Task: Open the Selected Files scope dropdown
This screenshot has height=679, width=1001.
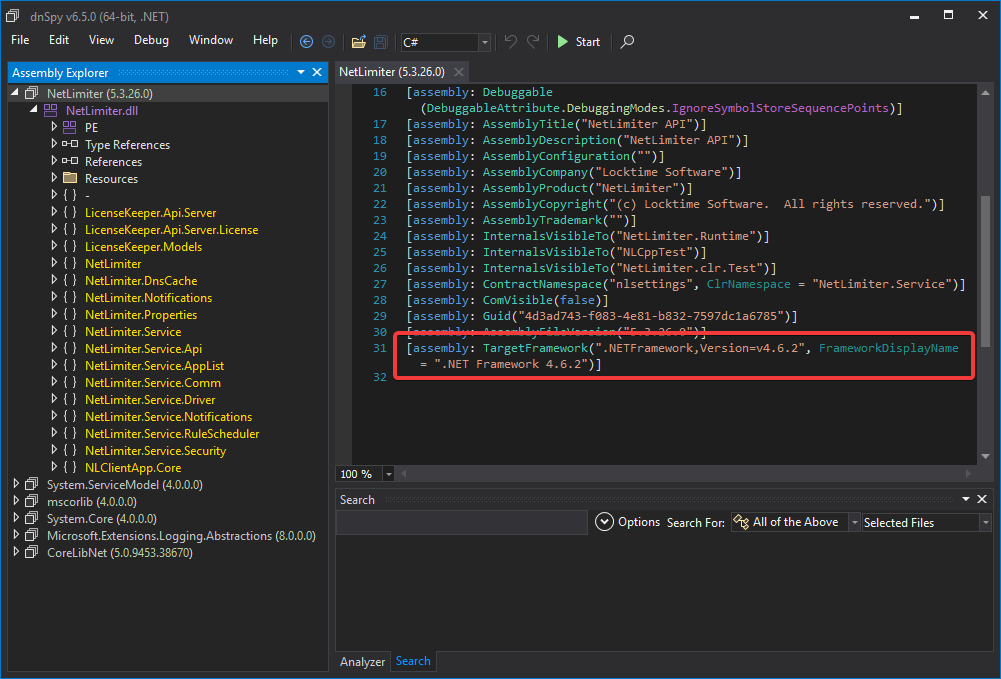Action: [985, 522]
